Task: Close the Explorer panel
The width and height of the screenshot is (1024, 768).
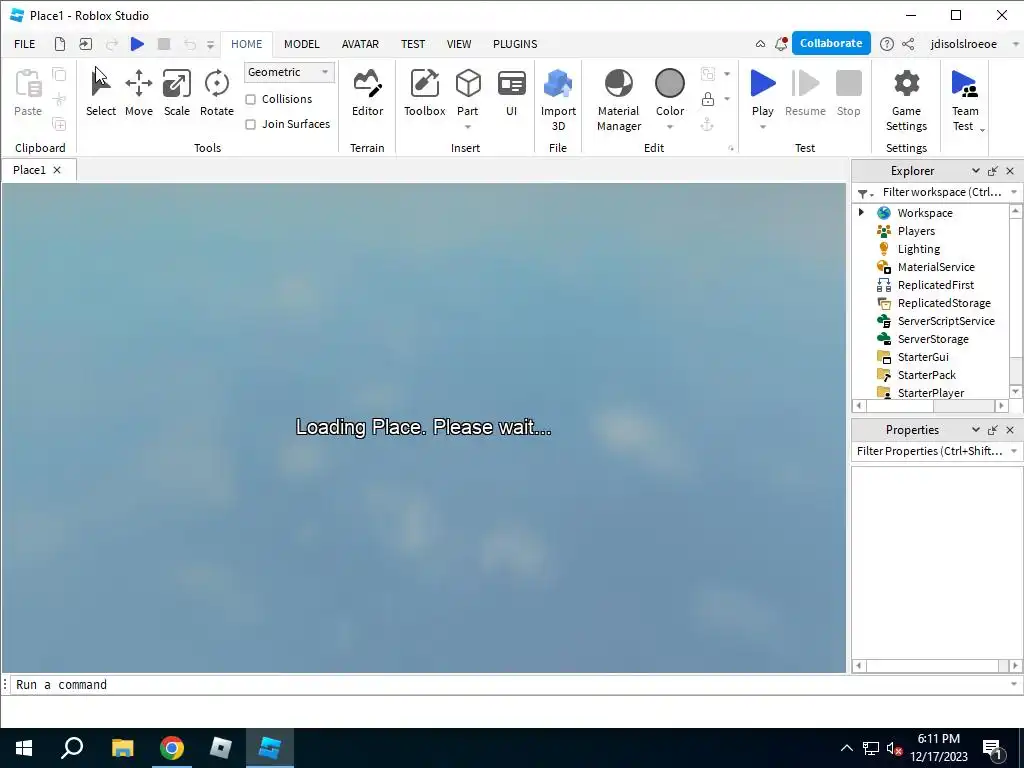Action: (1010, 170)
